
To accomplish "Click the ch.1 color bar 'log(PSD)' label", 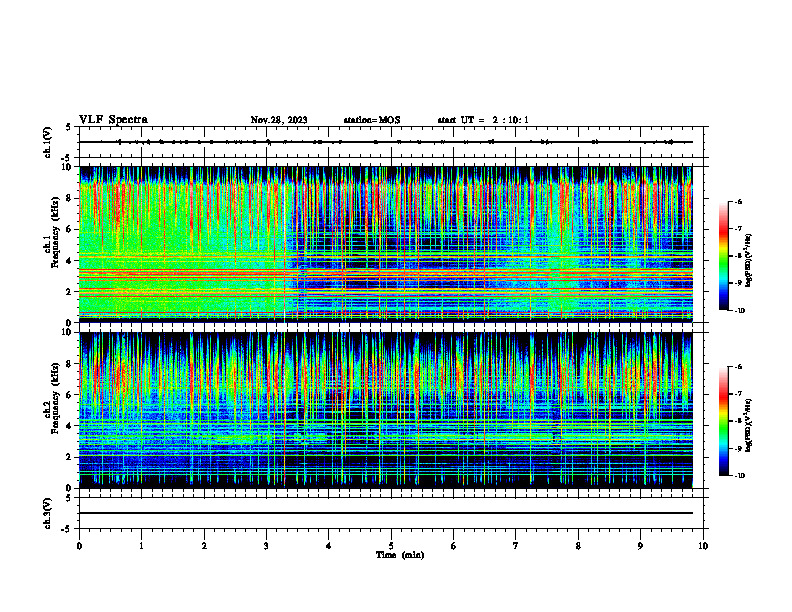I will 749,261.
